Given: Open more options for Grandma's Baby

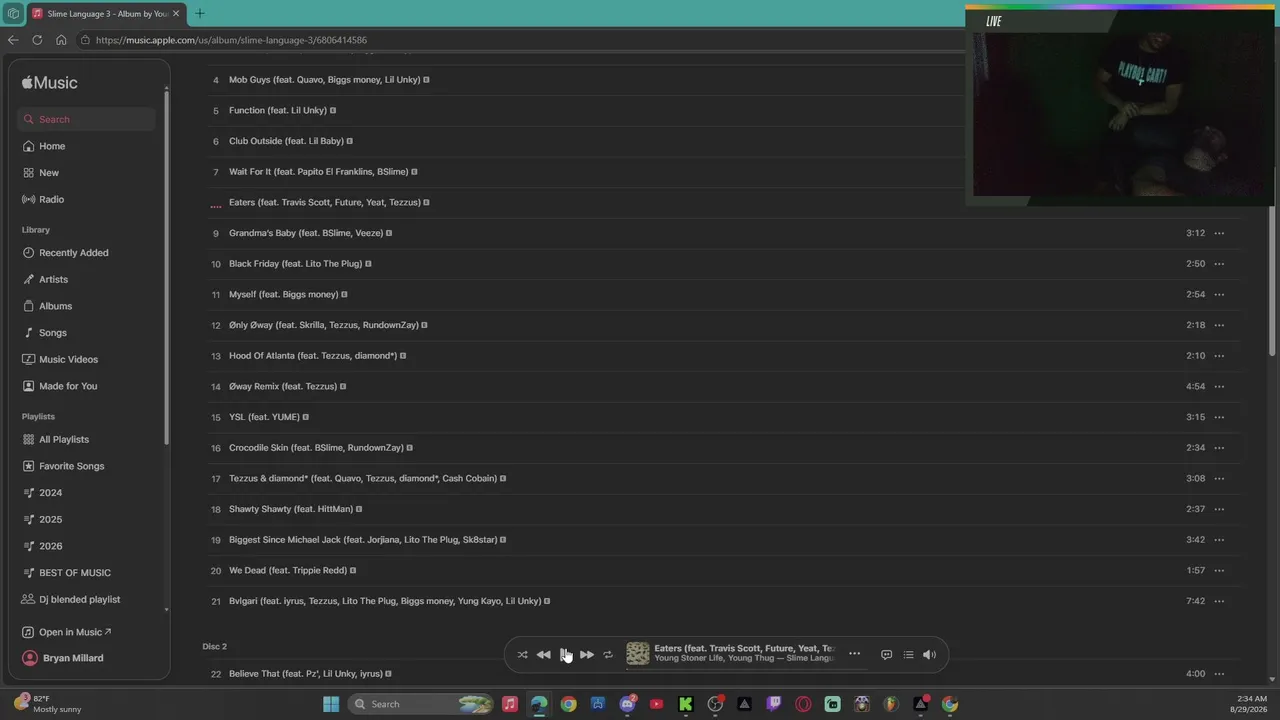Looking at the screenshot, I should point(1219,233).
